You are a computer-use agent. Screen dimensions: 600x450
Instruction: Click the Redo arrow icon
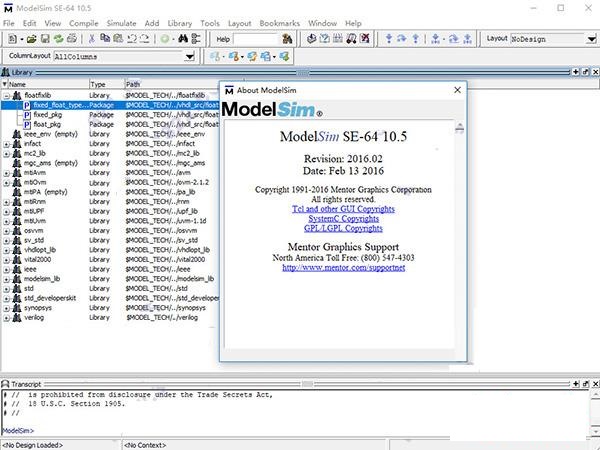[x=145, y=39]
